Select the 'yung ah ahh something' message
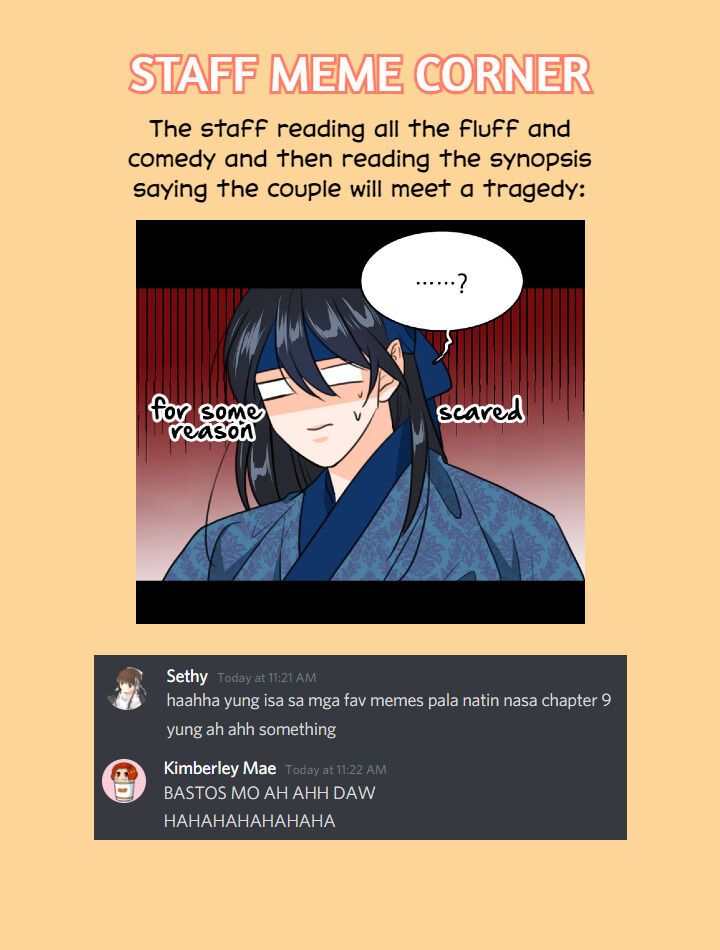This screenshot has height=950, width=720. click(x=251, y=729)
